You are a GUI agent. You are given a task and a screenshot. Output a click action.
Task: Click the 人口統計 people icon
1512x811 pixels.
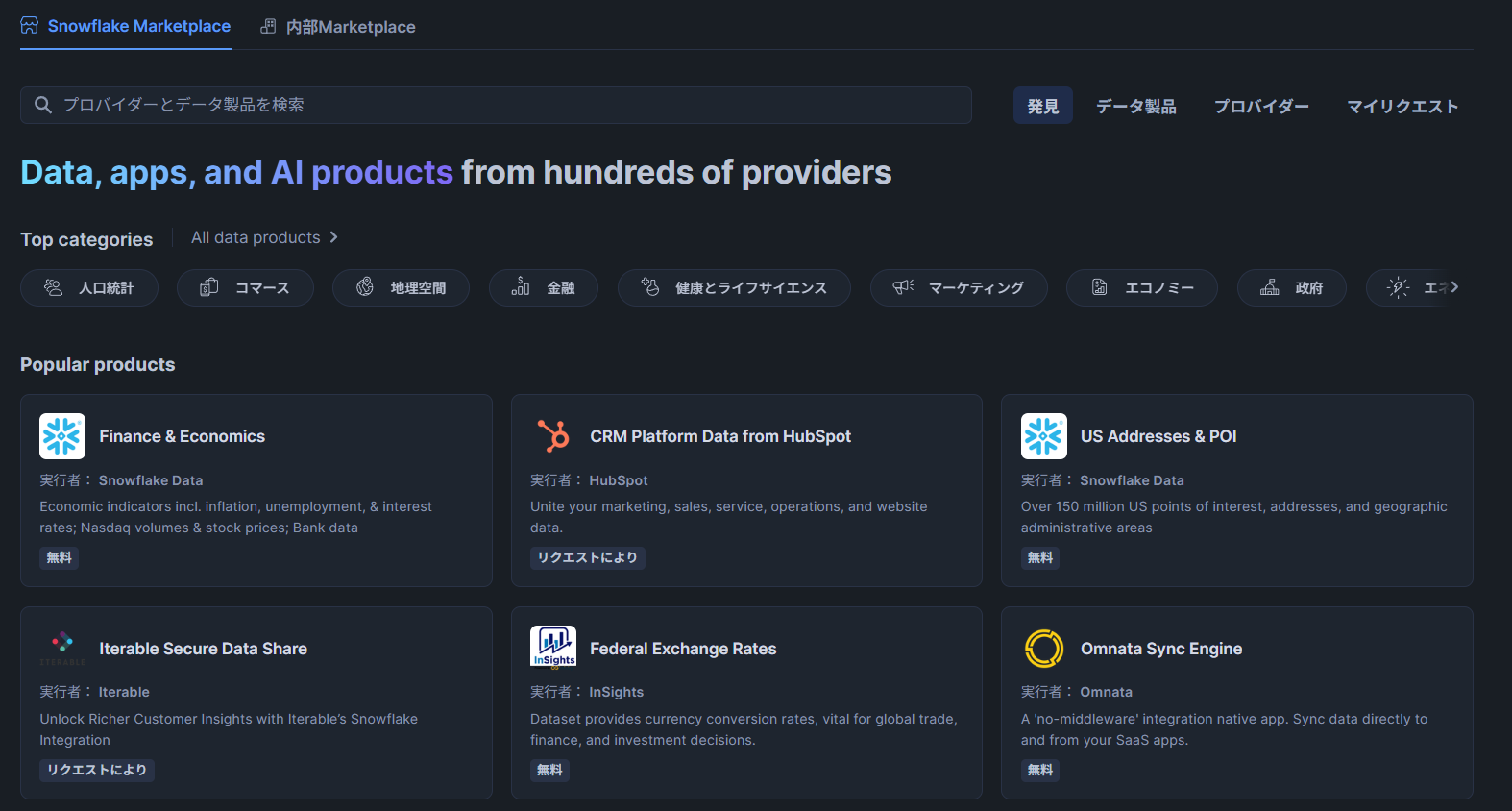coord(54,287)
